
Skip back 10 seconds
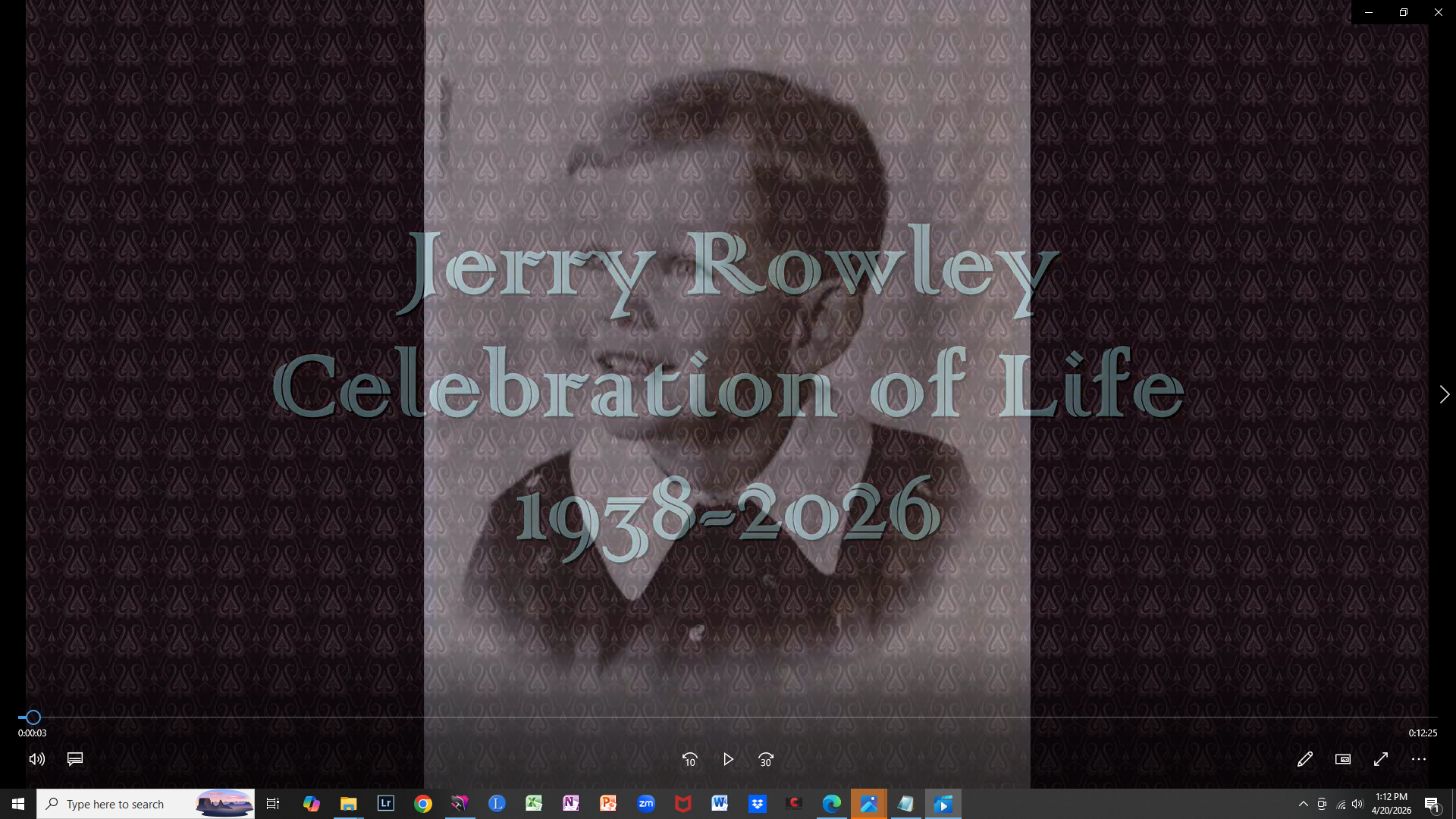(689, 759)
